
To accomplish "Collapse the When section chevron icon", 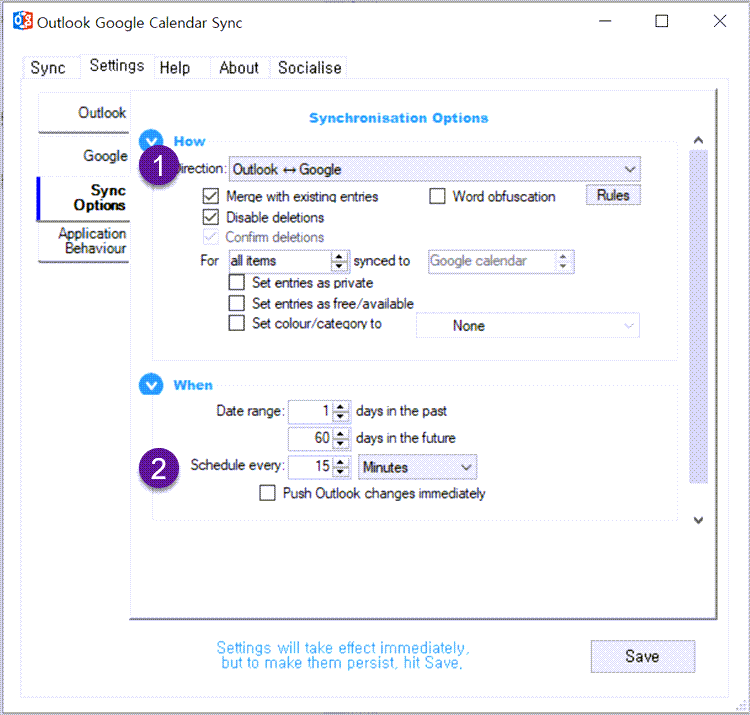I will point(151,385).
